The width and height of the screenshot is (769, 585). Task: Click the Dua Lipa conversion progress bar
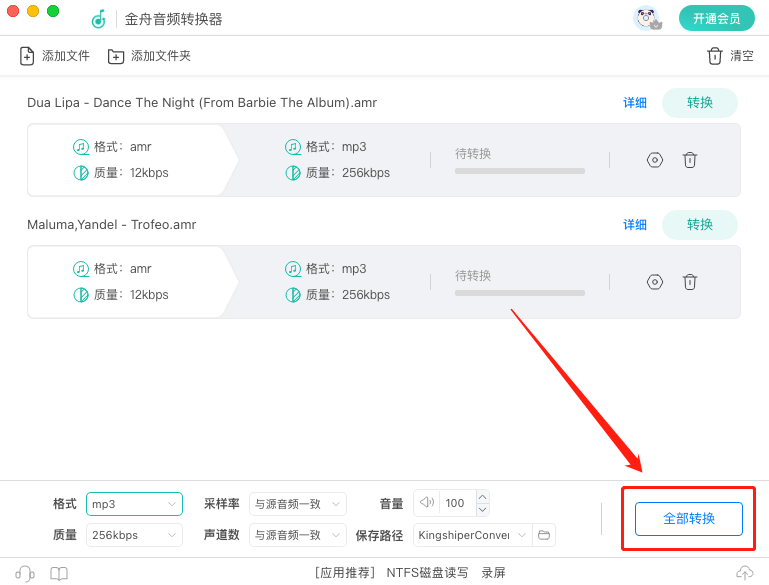click(520, 171)
